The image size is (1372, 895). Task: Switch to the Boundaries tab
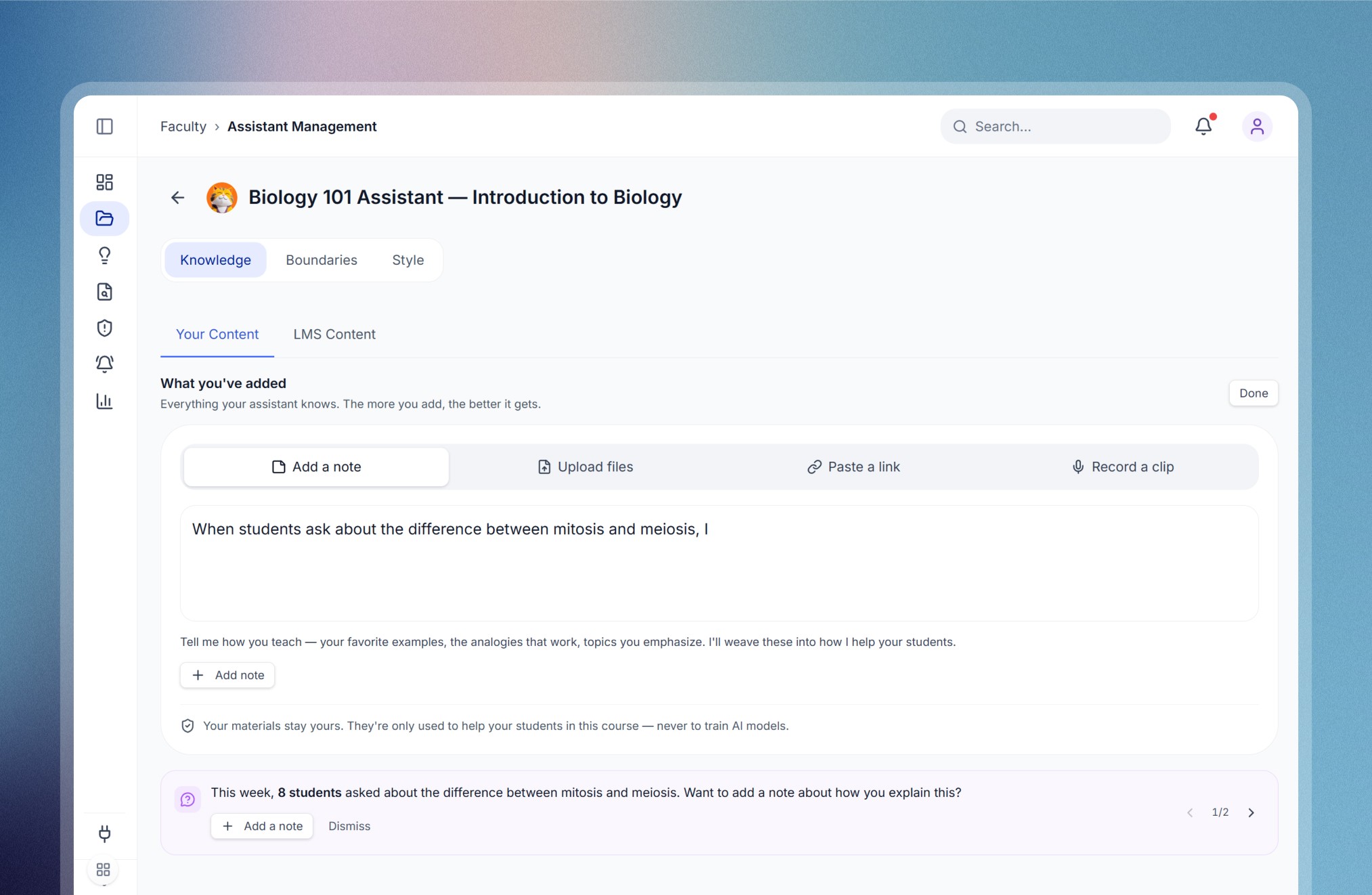click(x=321, y=259)
